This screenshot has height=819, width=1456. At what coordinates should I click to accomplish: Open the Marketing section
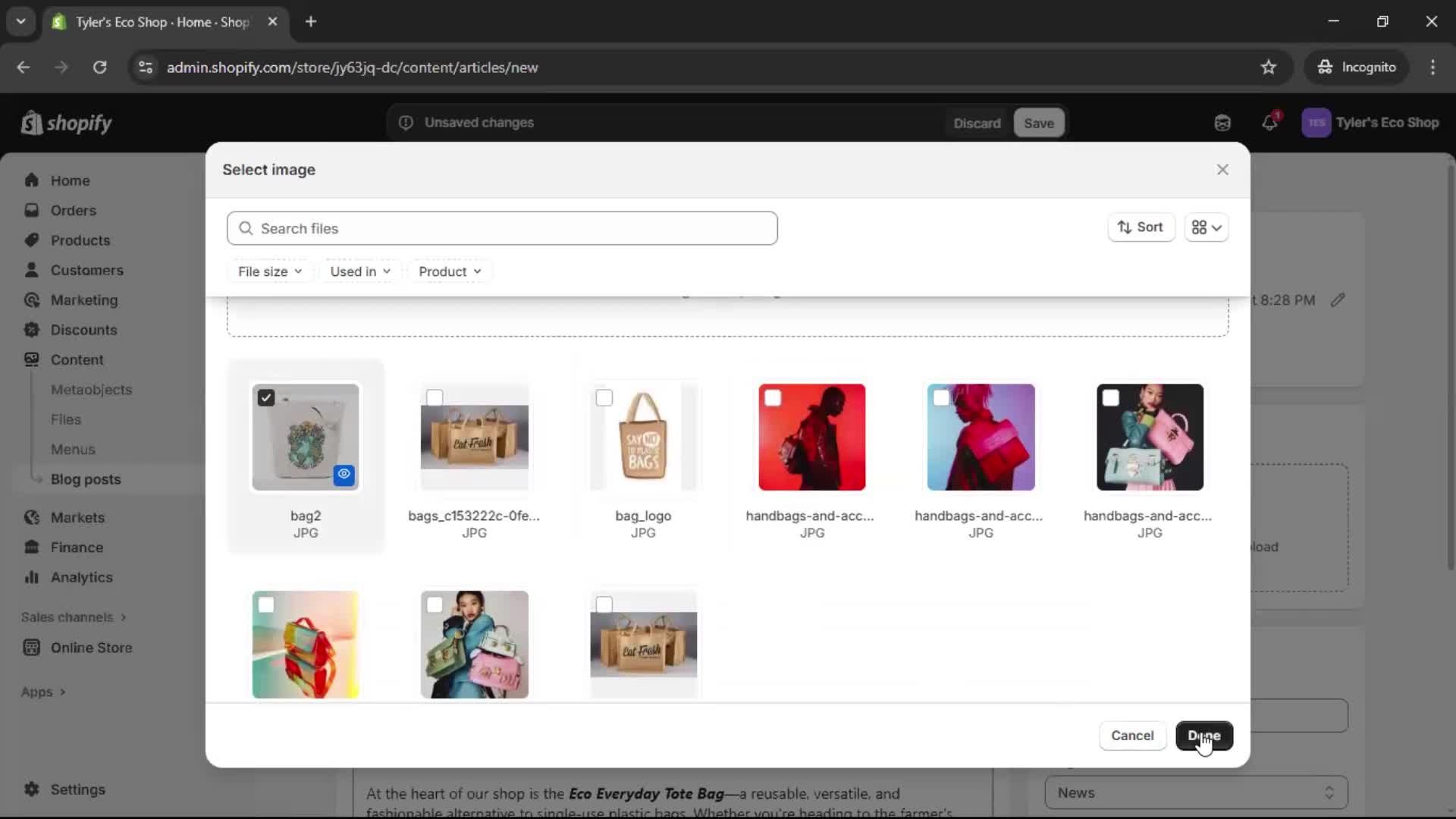(x=83, y=300)
